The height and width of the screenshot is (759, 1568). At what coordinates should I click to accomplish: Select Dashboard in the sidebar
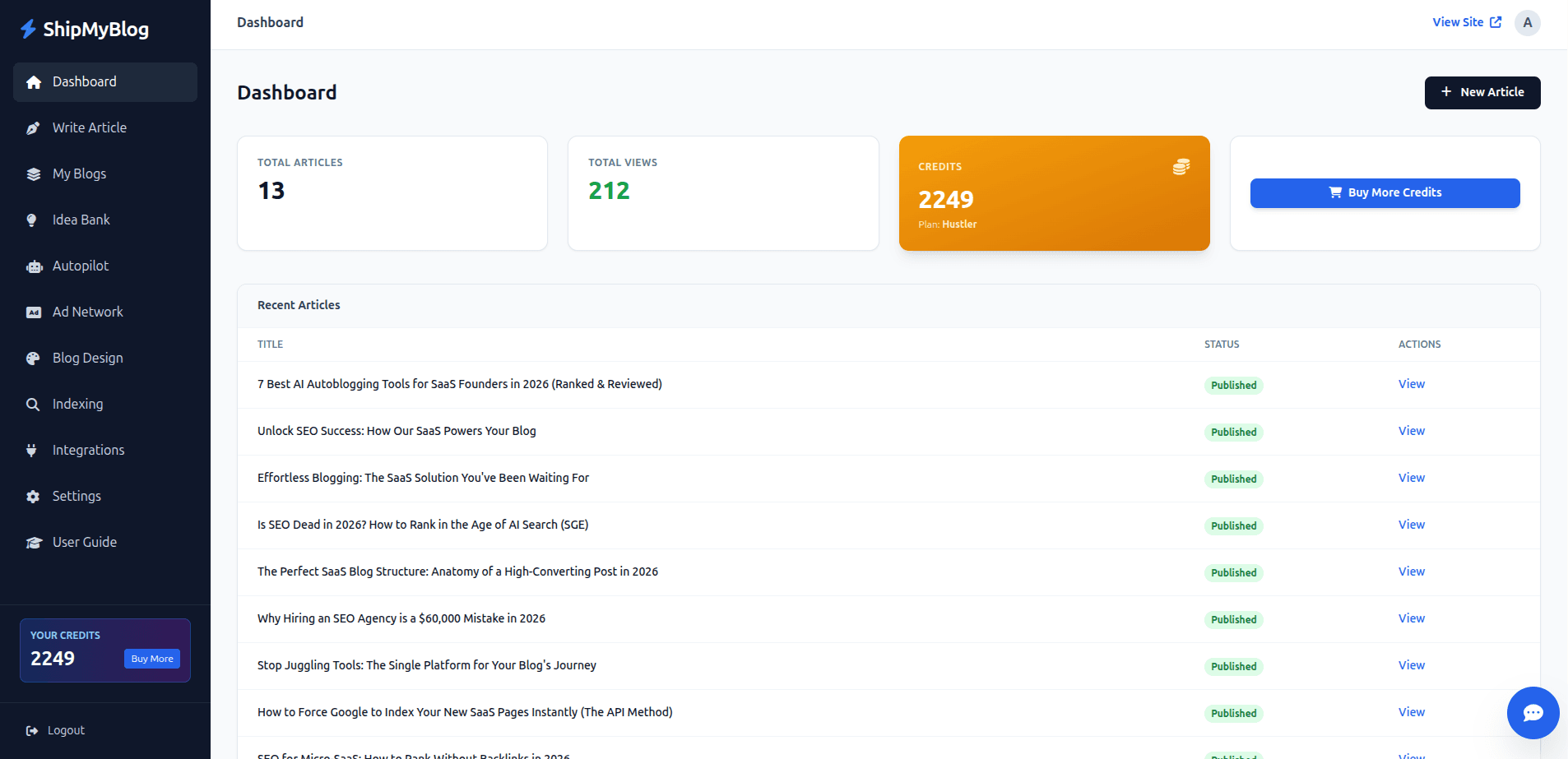tap(84, 81)
